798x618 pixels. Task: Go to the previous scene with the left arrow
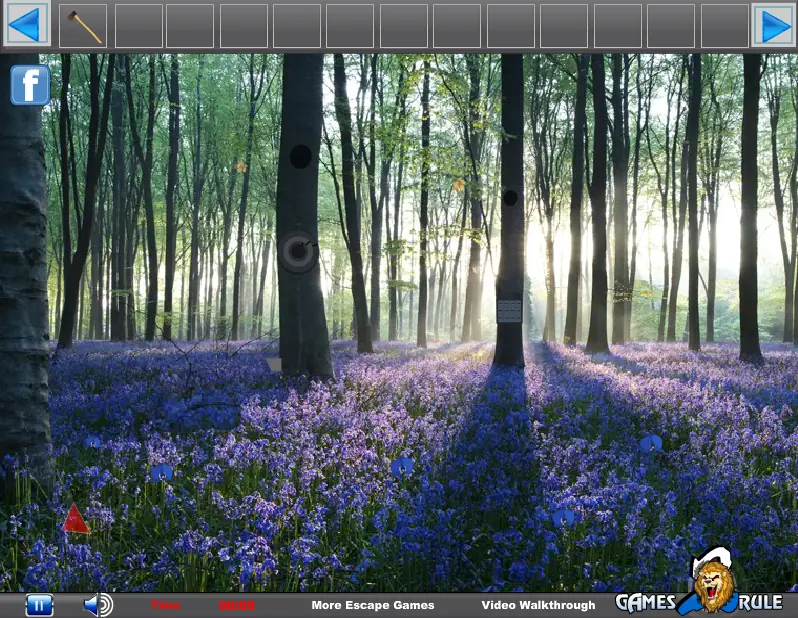click(x=26, y=24)
